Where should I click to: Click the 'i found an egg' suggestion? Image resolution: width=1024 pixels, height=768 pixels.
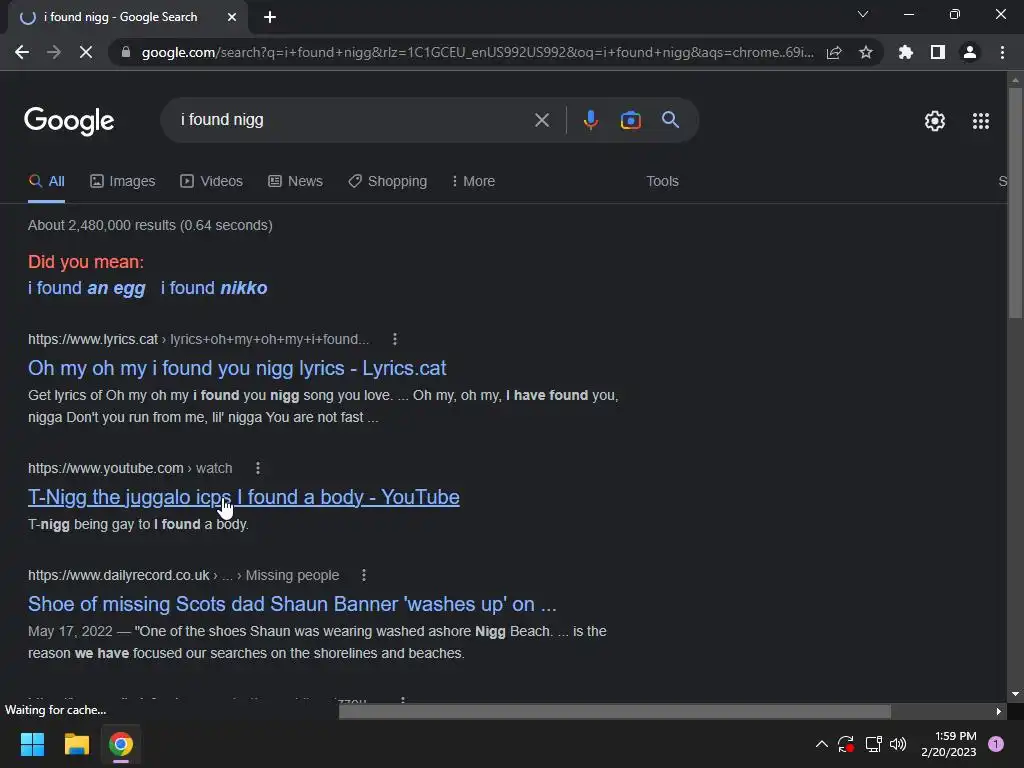(x=87, y=288)
